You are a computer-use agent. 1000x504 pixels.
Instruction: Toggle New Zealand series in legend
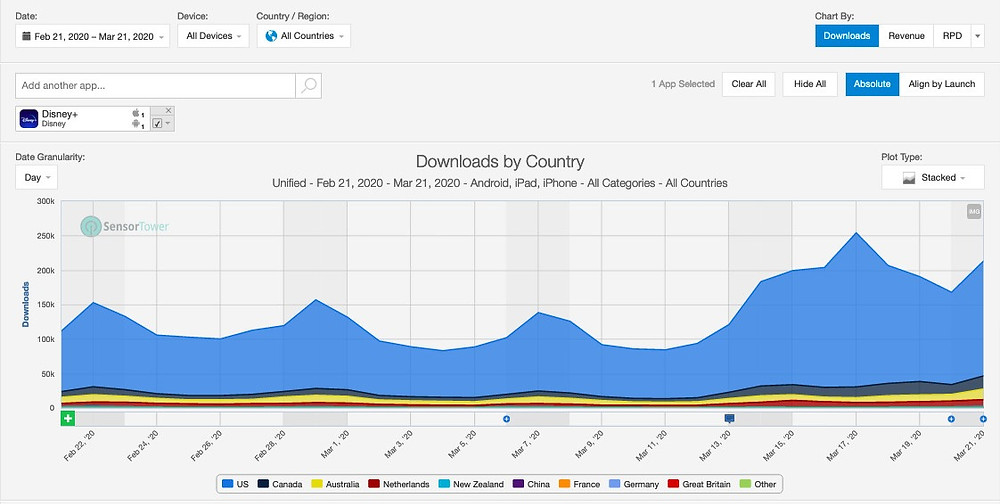(471, 484)
